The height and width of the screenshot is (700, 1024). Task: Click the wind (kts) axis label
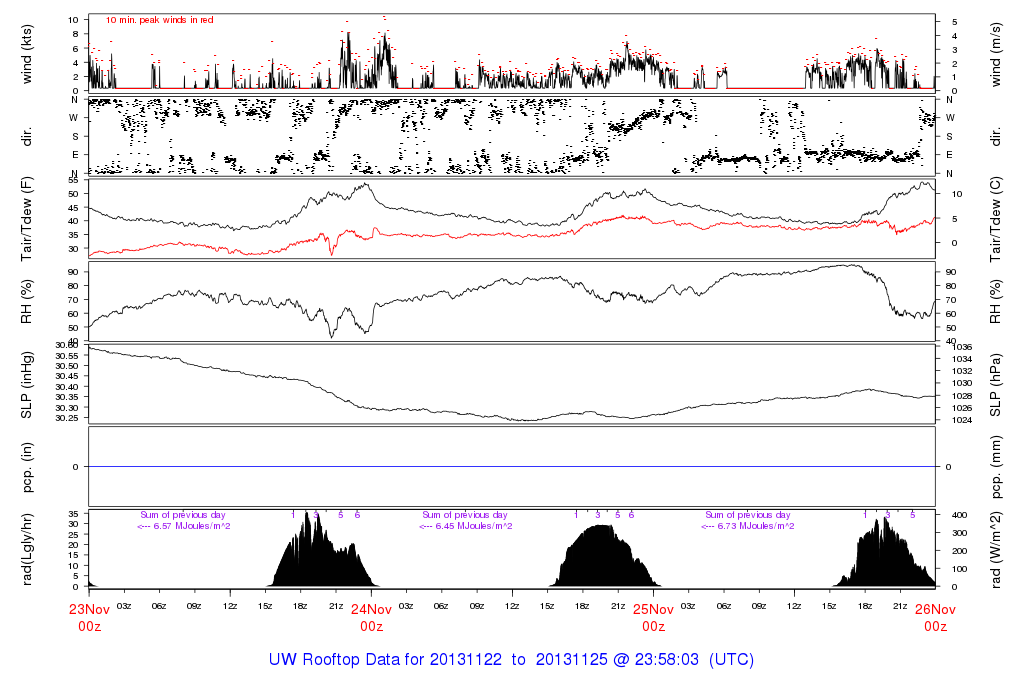coord(27,52)
